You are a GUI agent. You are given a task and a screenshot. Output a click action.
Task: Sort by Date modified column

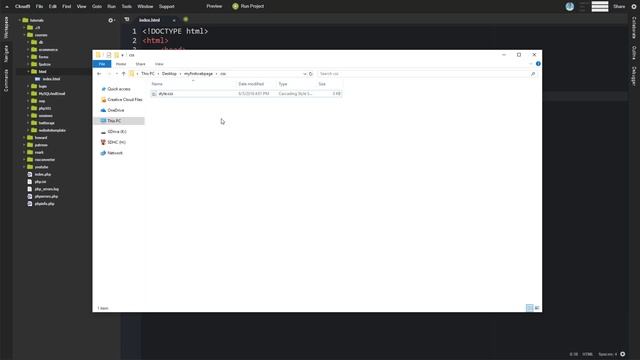coord(251,84)
